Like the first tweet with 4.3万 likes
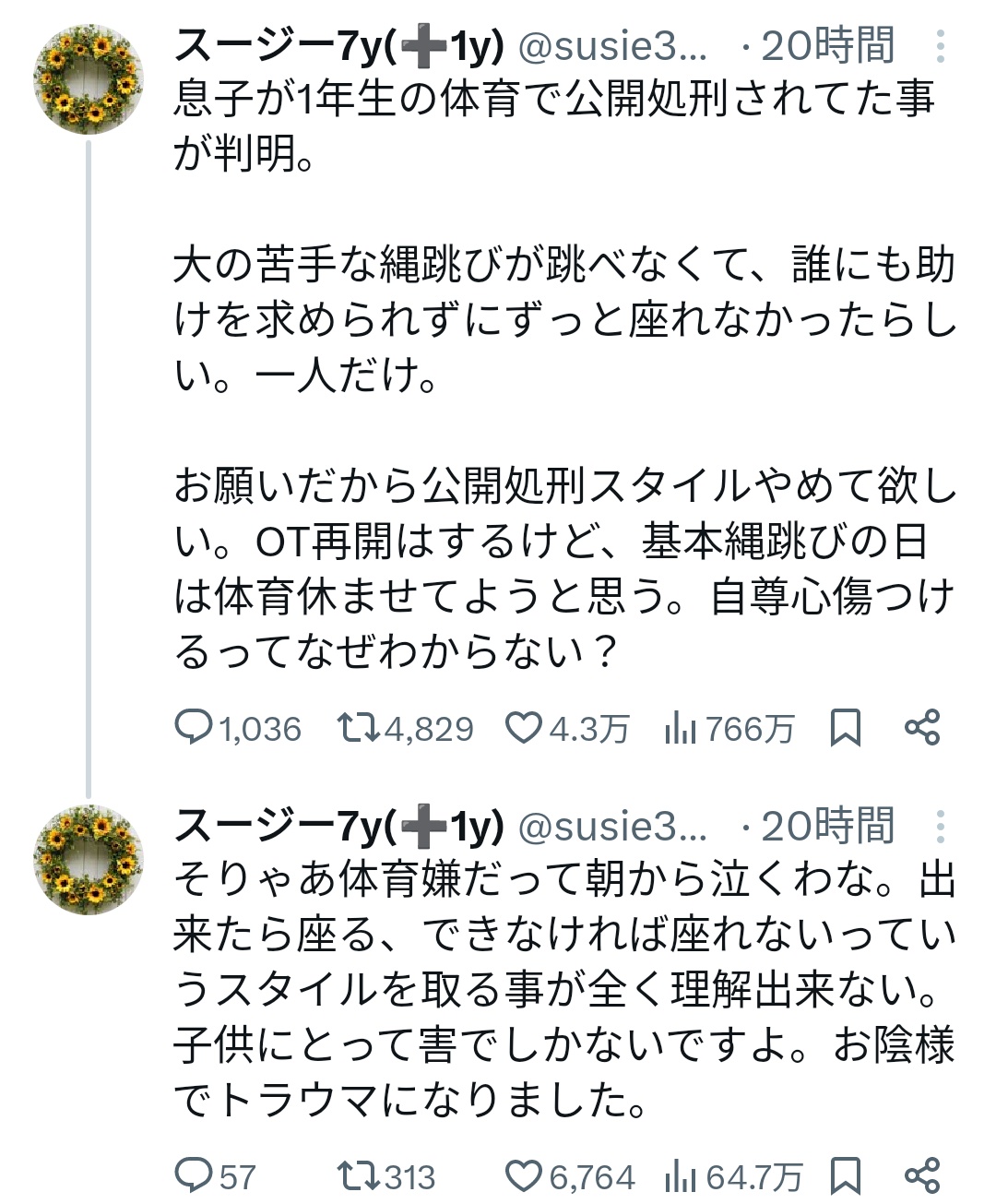 point(567,729)
